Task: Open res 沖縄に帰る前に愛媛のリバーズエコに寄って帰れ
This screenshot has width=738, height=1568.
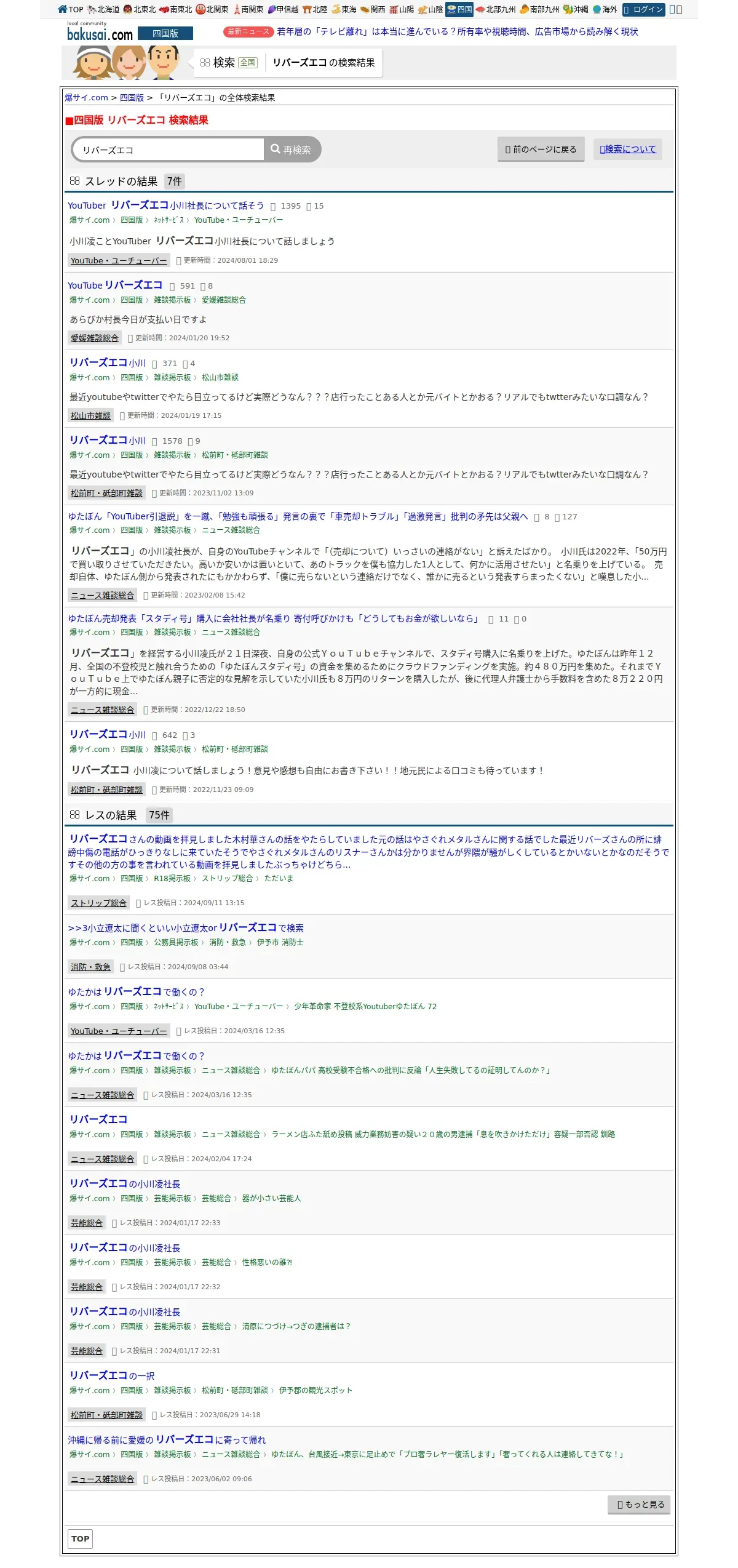Action: click(x=167, y=1439)
